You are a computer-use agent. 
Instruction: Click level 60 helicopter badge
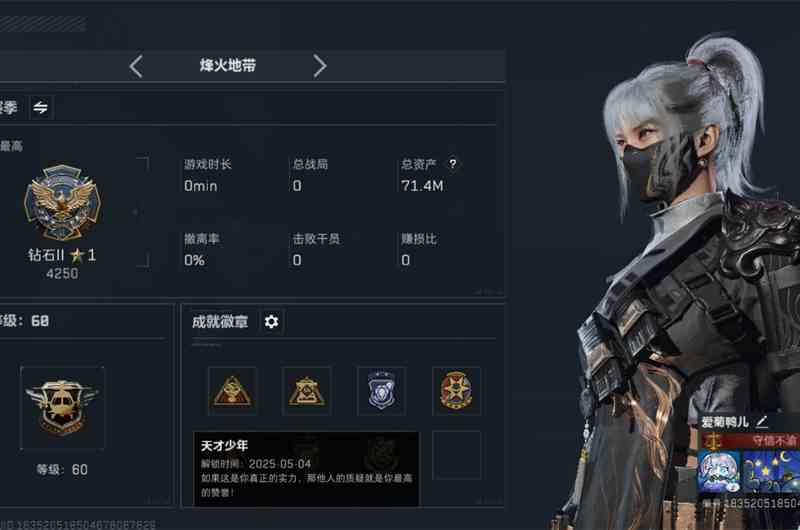pos(62,408)
